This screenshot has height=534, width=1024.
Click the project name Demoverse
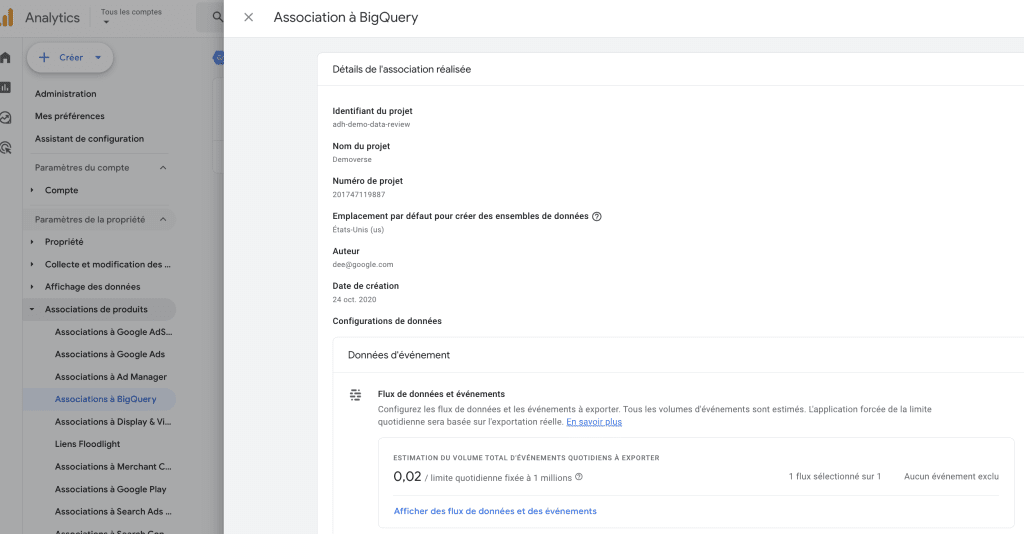coord(352,159)
